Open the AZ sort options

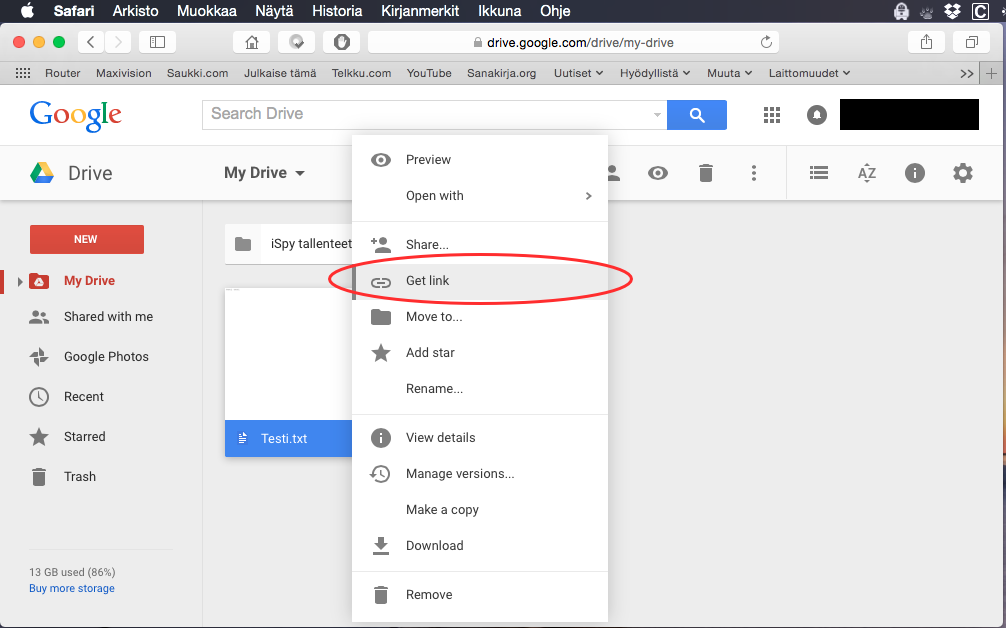(x=867, y=173)
